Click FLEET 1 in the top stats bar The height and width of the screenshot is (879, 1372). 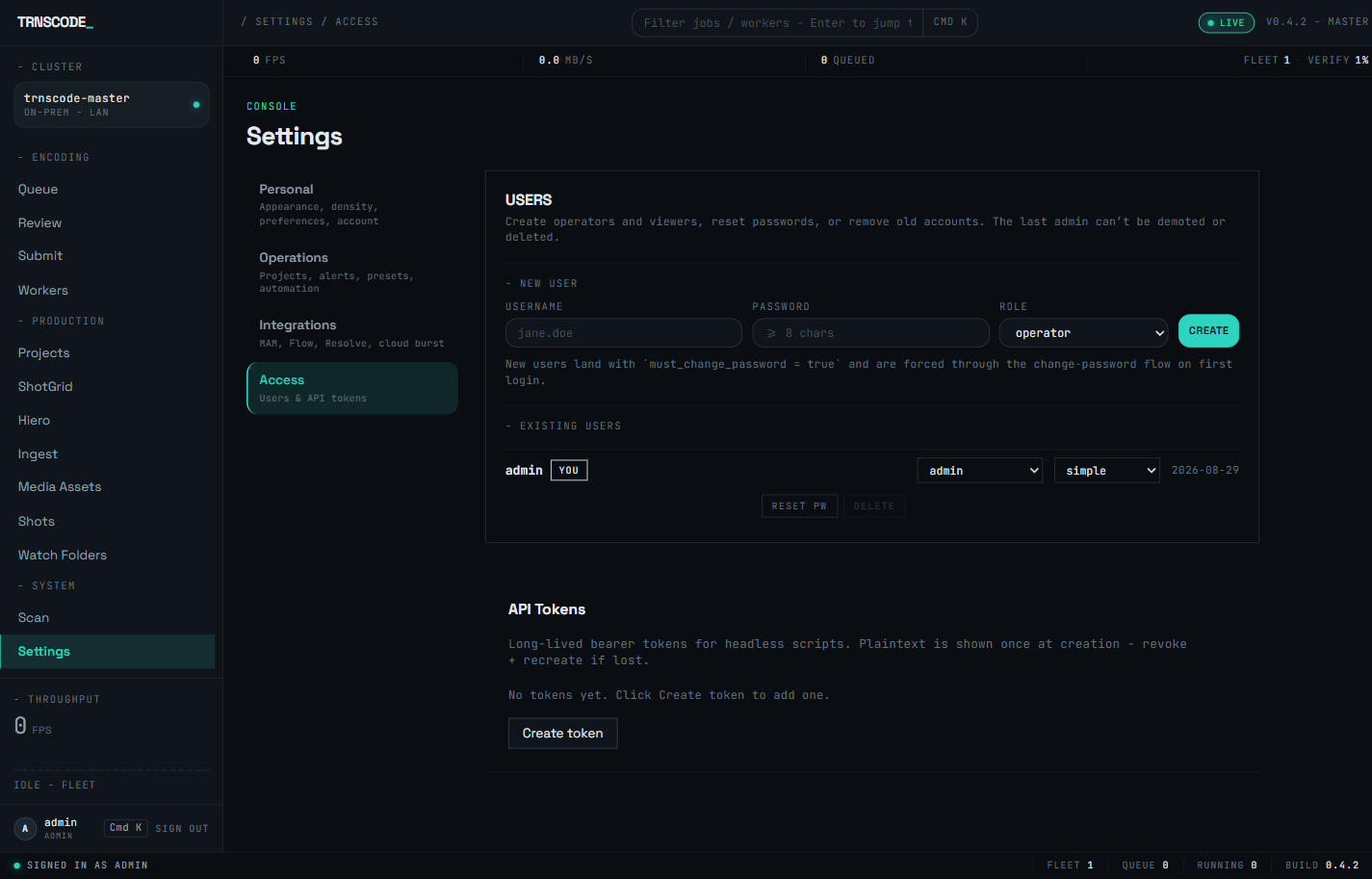[x=1266, y=60]
